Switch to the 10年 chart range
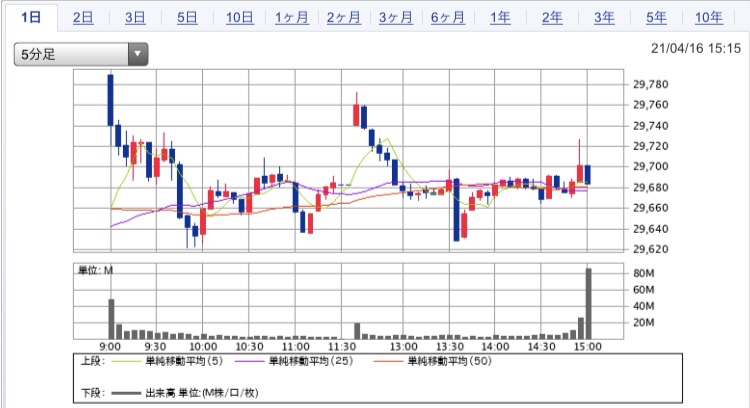The width and height of the screenshot is (750, 408). pyautogui.click(x=709, y=18)
